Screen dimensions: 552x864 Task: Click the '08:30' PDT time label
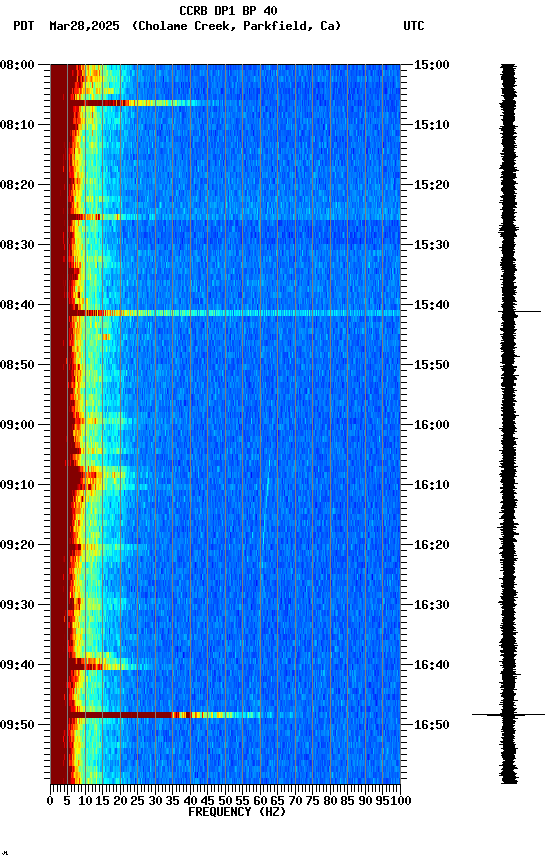point(17,245)
